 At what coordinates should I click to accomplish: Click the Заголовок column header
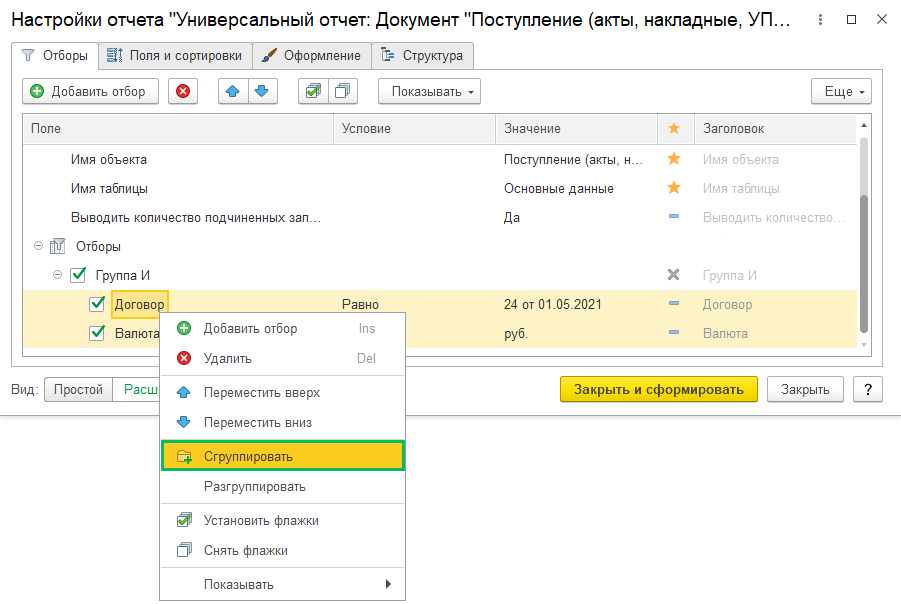pyautogui.click(x=776, y=129)
